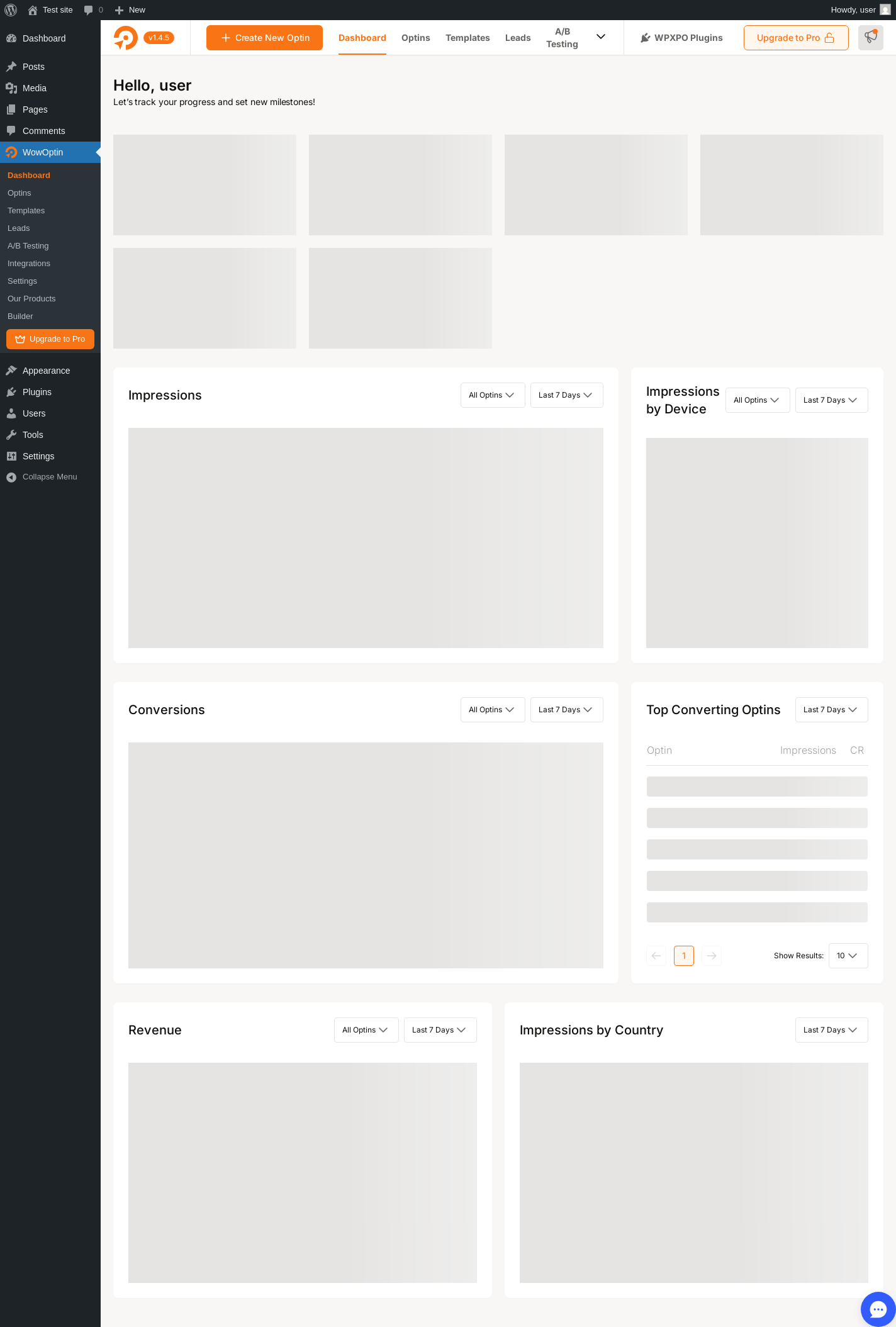Click Create New Optin button

click(264, 38)
